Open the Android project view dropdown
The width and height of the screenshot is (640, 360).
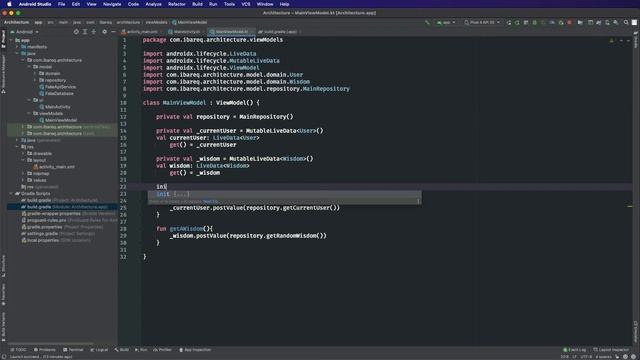pyautogui.click(x=24, y=31)
